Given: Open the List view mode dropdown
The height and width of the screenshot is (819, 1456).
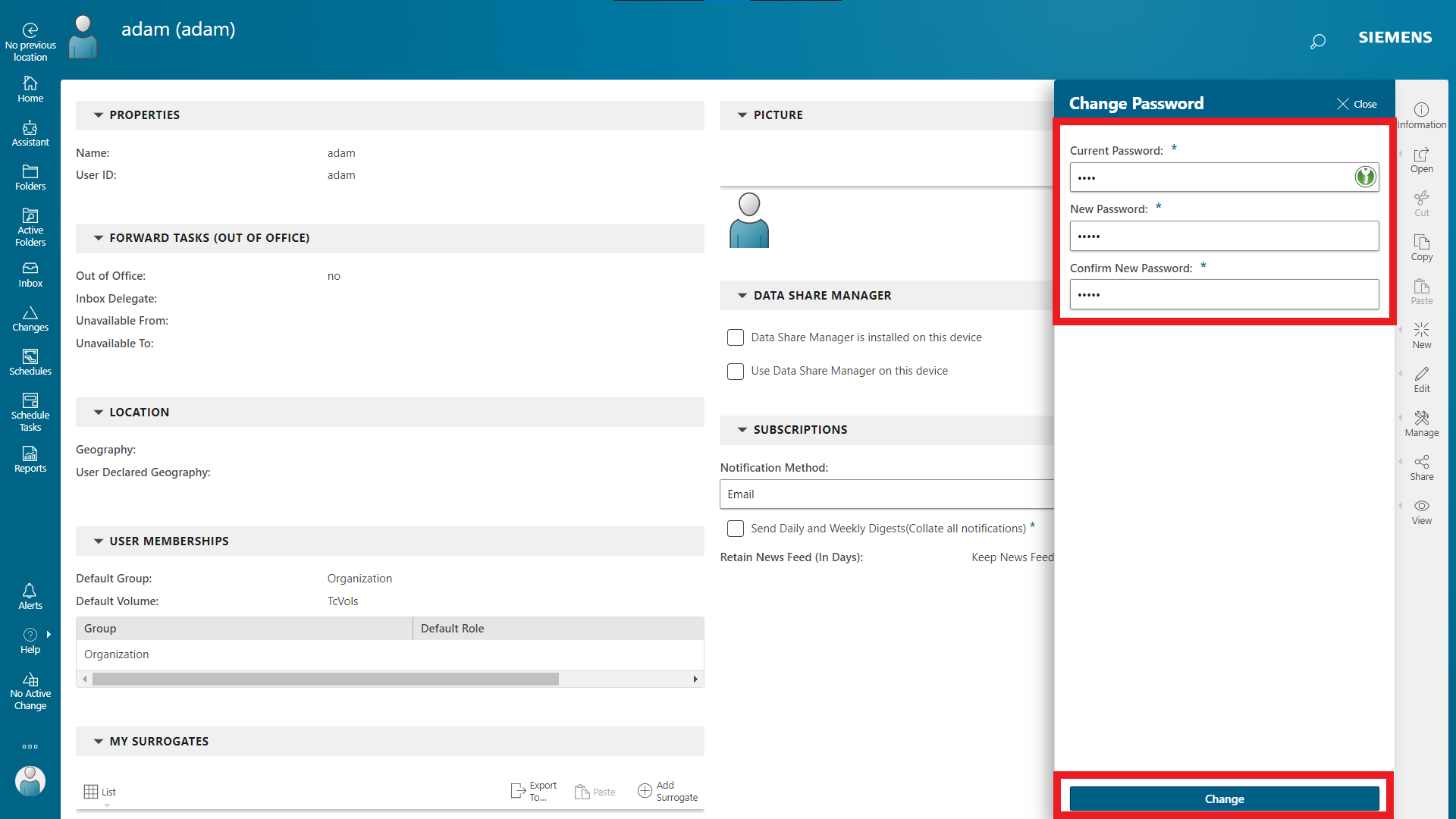Looking at the screenshot, I should tap(100, 792).
